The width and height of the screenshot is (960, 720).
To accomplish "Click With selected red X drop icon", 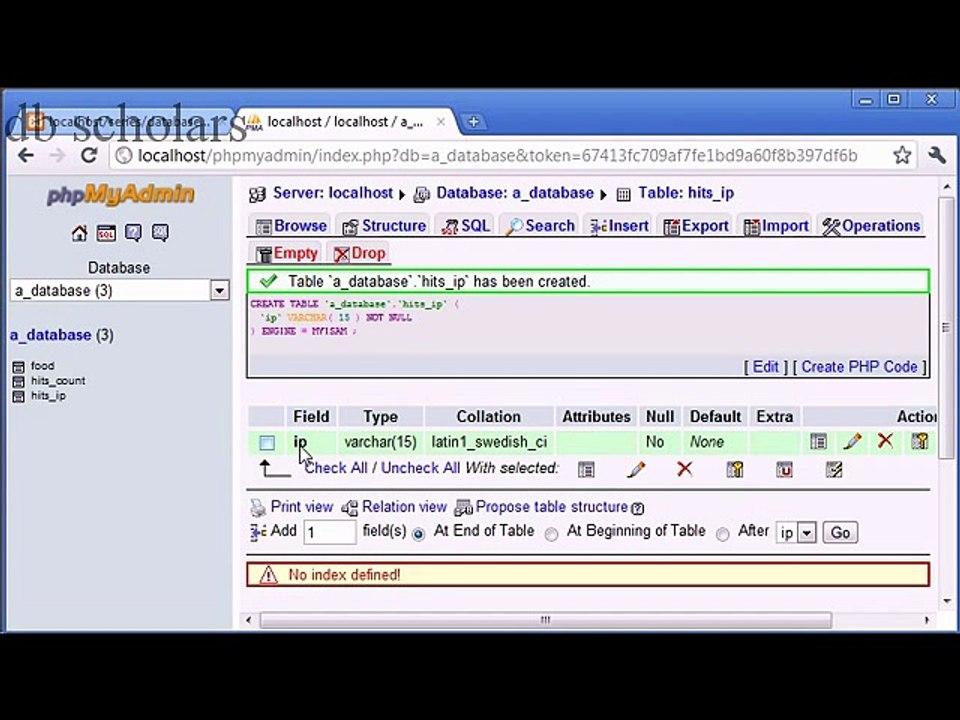I will point(684,469).
